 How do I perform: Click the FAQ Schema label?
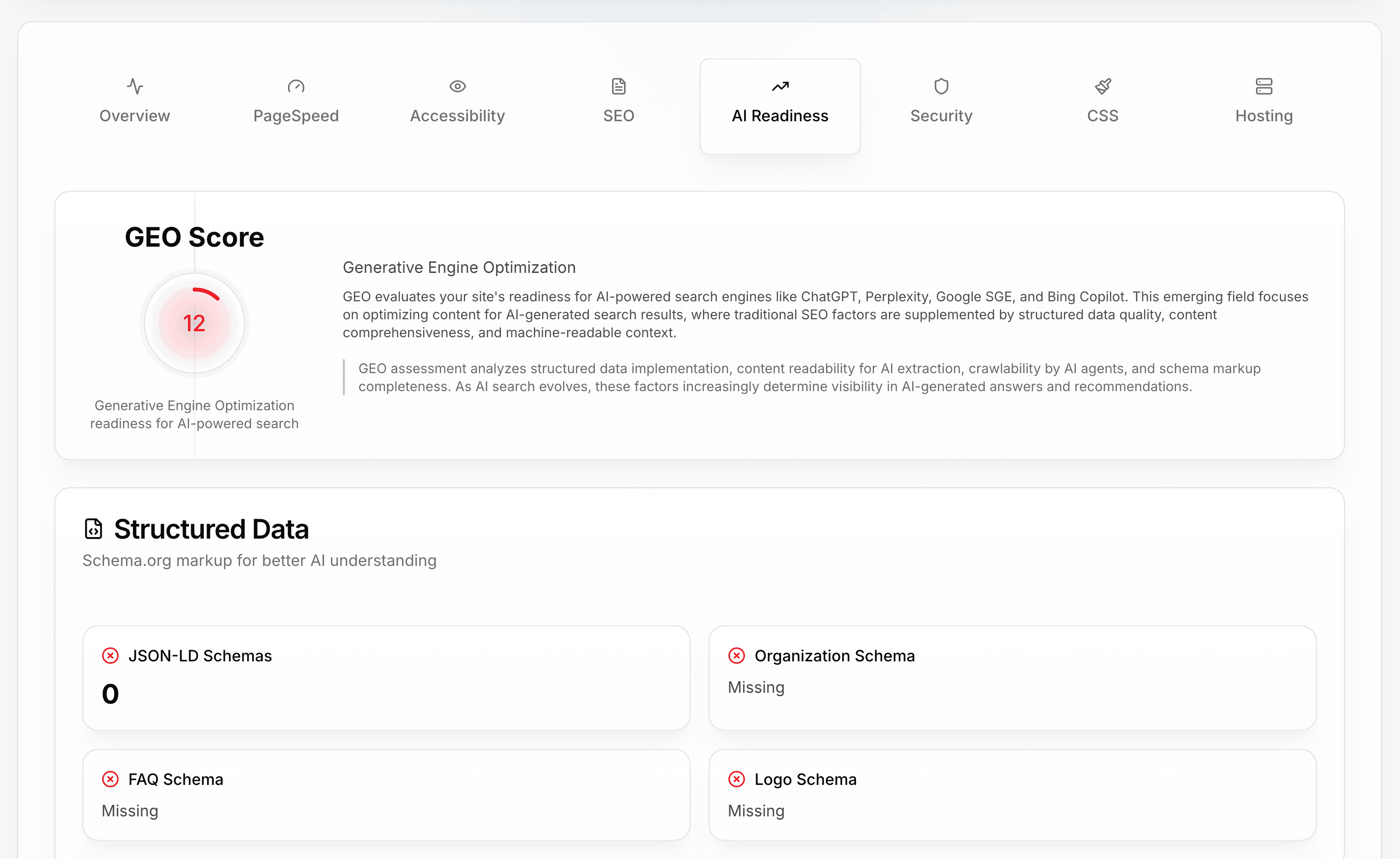click(175, 779)
